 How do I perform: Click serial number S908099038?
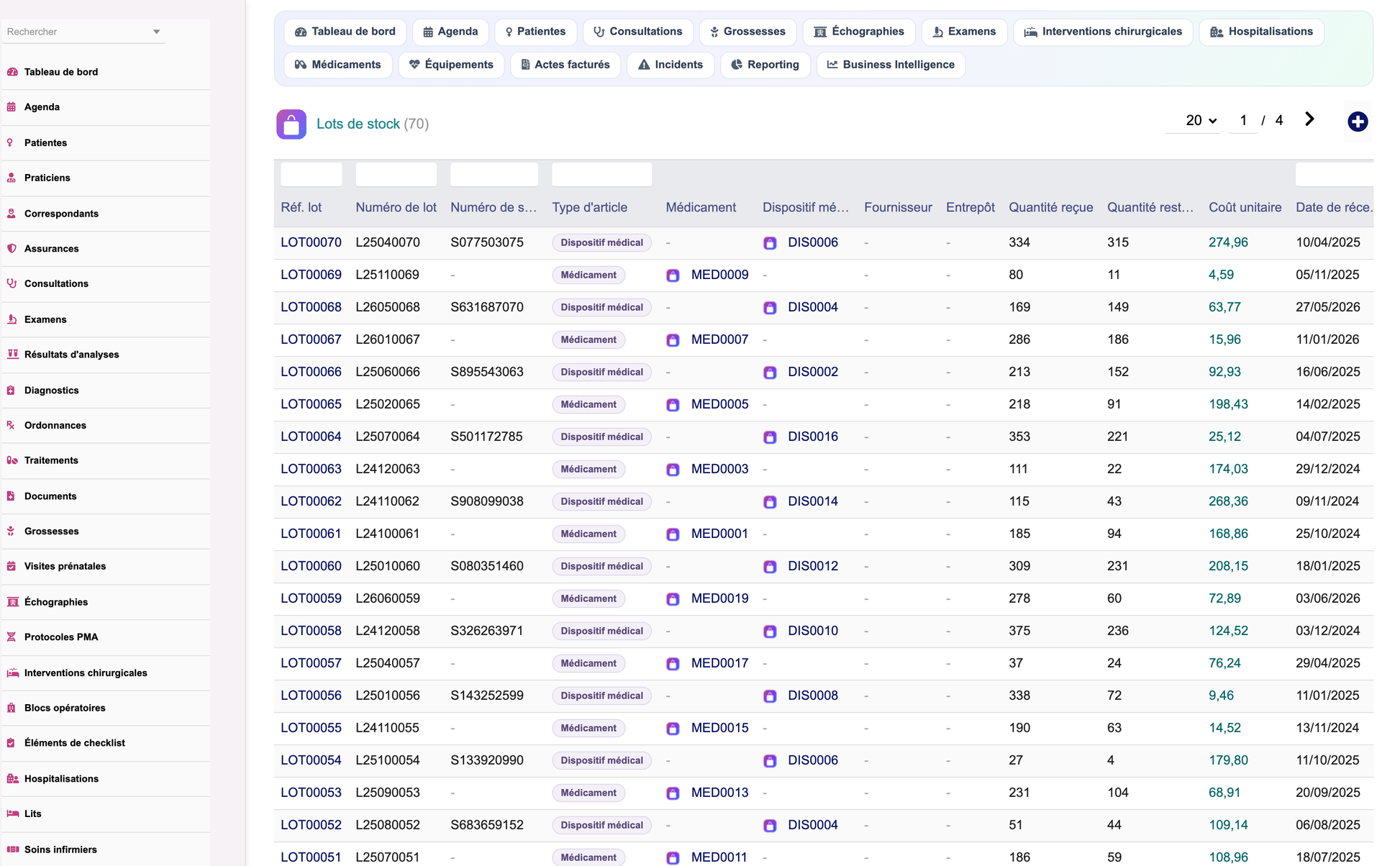coord(487,501)
